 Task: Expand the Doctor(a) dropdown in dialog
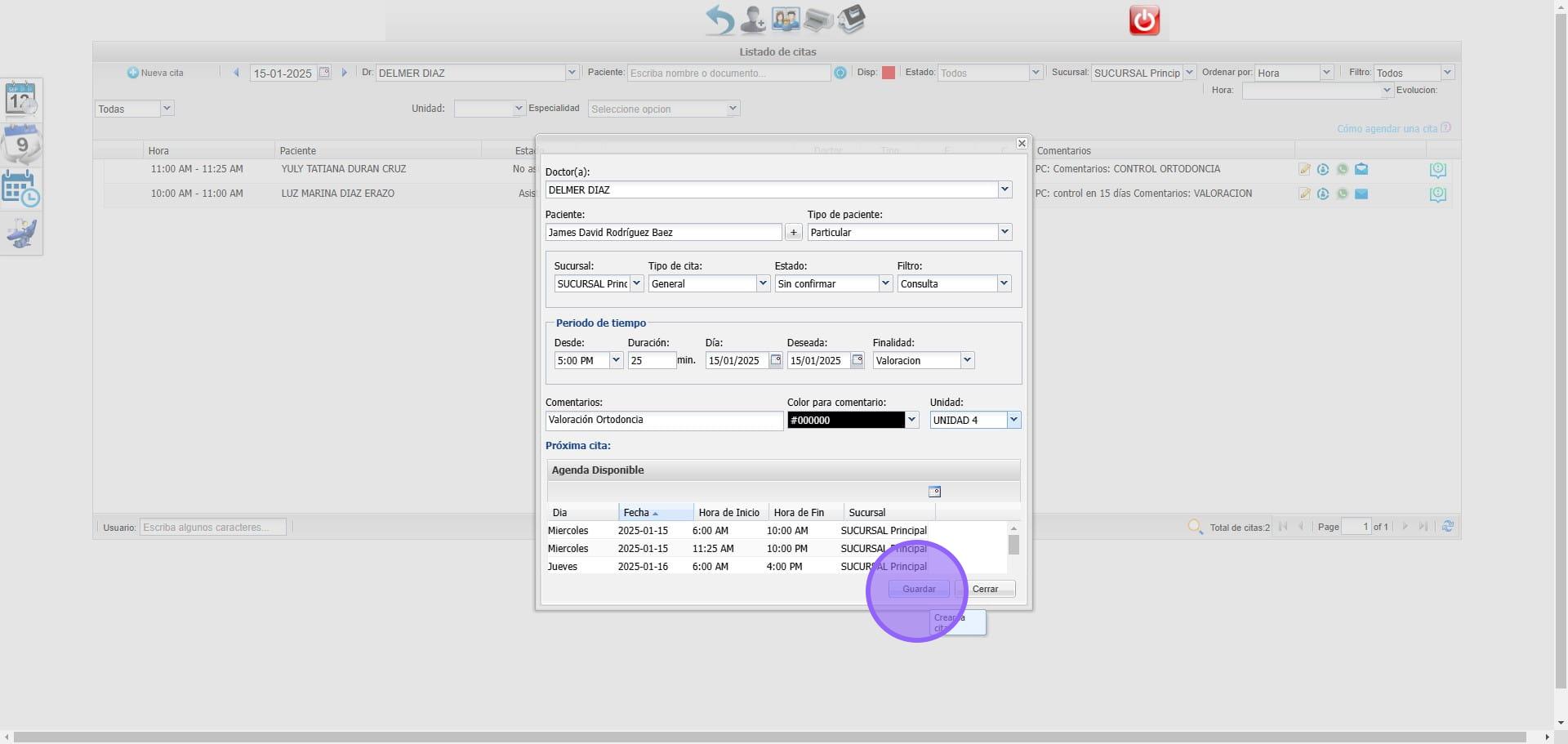(1004, 189)
